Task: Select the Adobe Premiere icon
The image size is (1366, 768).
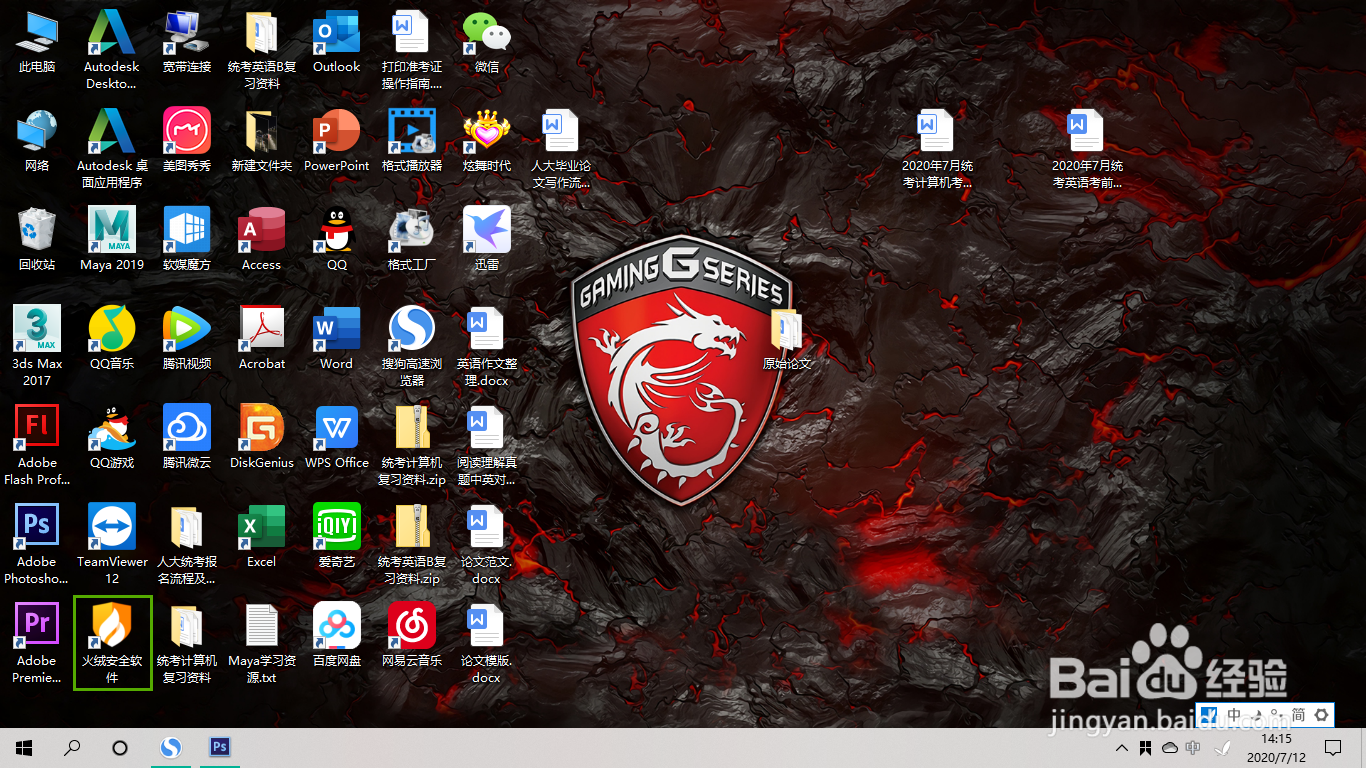Action: coord(37,643)
